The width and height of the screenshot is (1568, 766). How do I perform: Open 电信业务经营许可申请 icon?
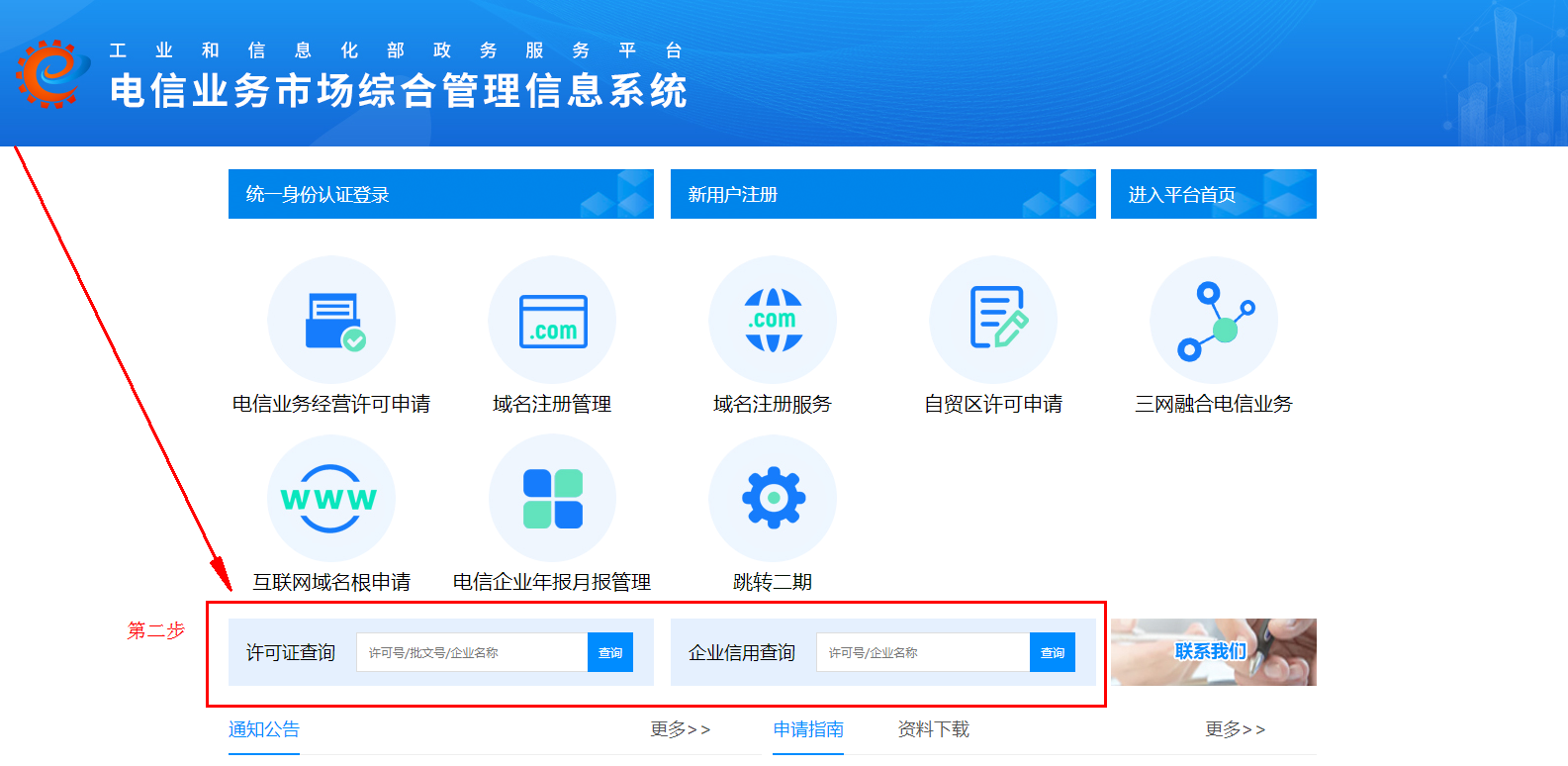pos(331,320)
